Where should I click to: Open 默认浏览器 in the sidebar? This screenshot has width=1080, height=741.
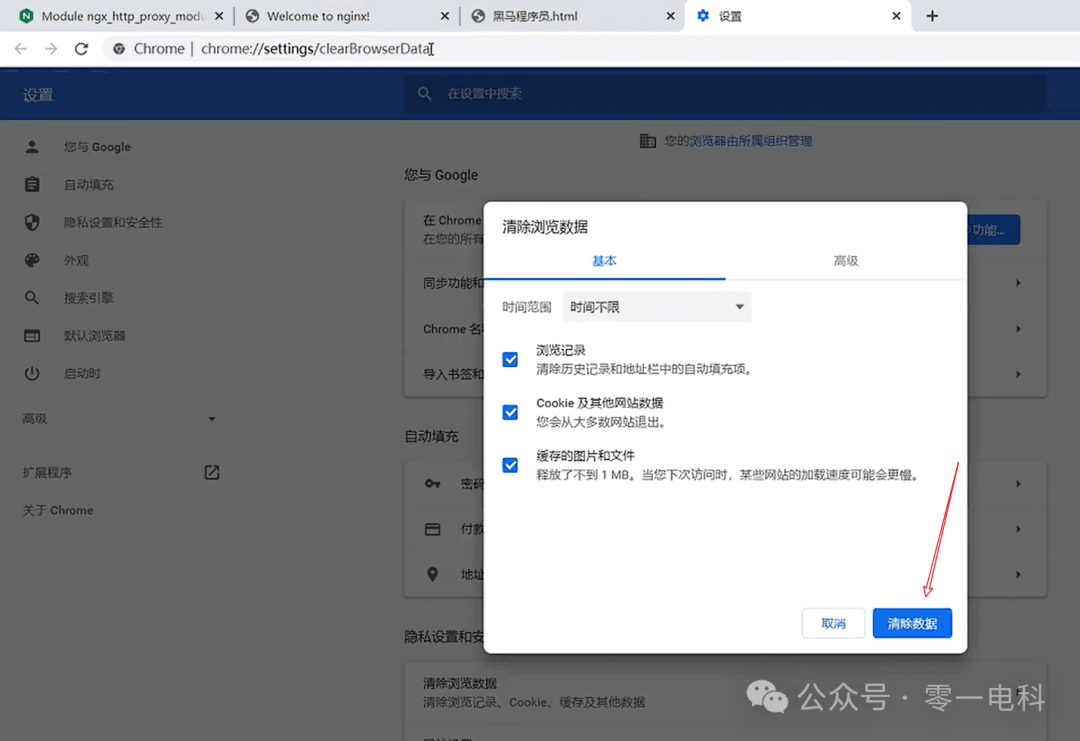pos(94,335)
